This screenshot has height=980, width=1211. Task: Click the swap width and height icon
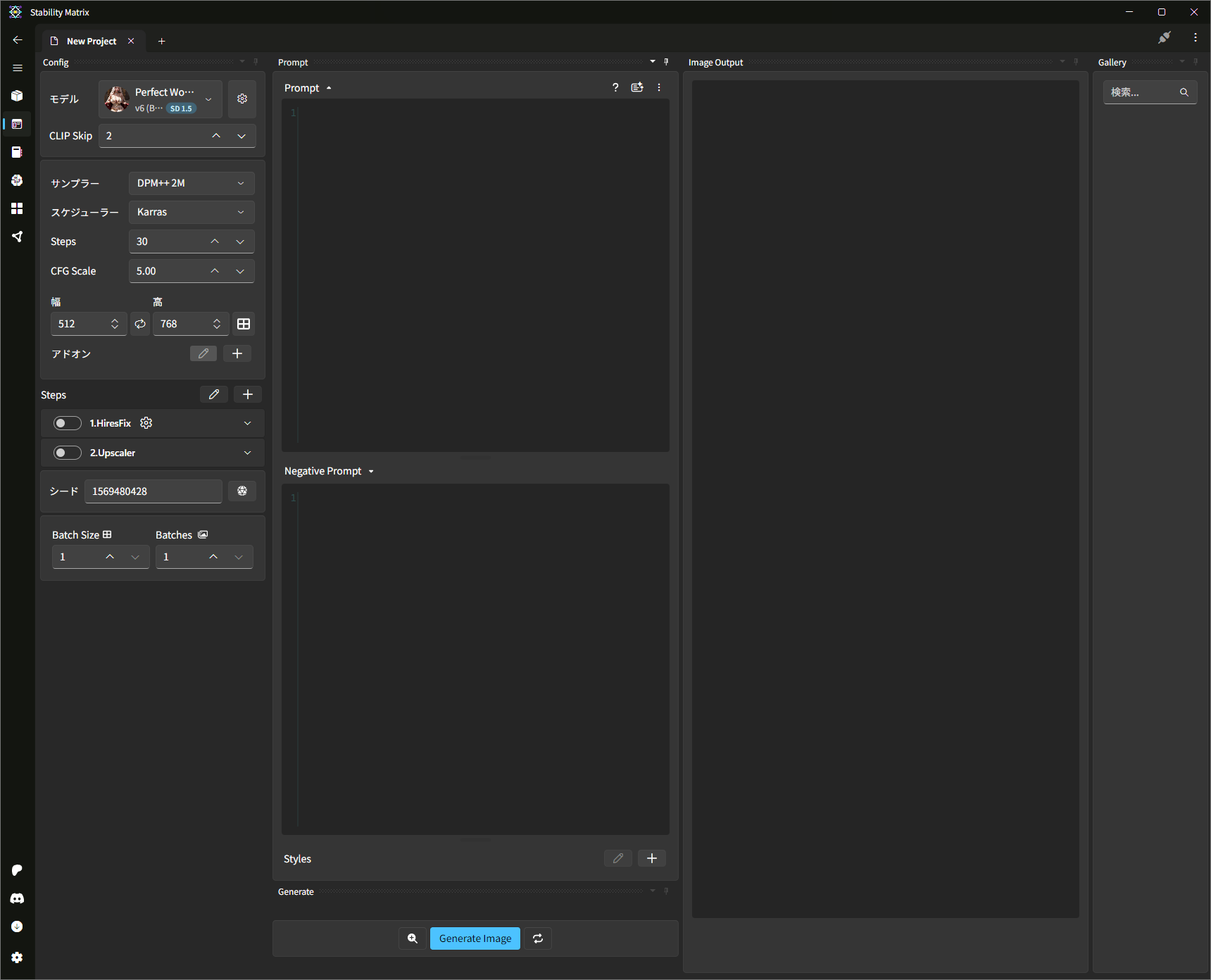[x=140, y=324]
